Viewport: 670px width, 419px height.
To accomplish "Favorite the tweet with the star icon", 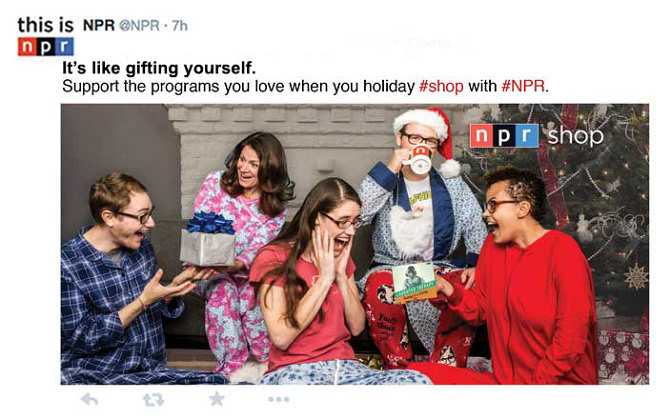I will [217, 399].
